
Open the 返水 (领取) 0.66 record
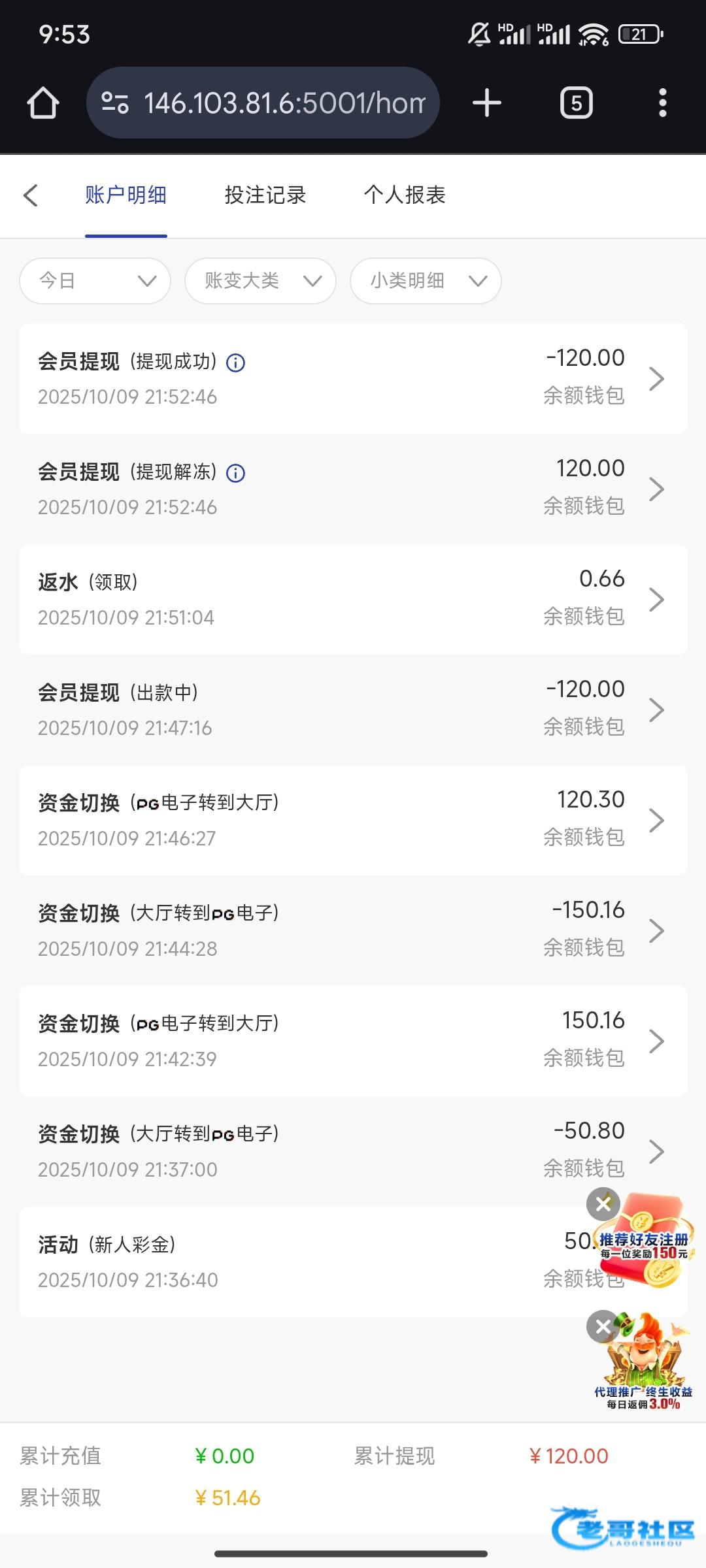coord(353,599)
